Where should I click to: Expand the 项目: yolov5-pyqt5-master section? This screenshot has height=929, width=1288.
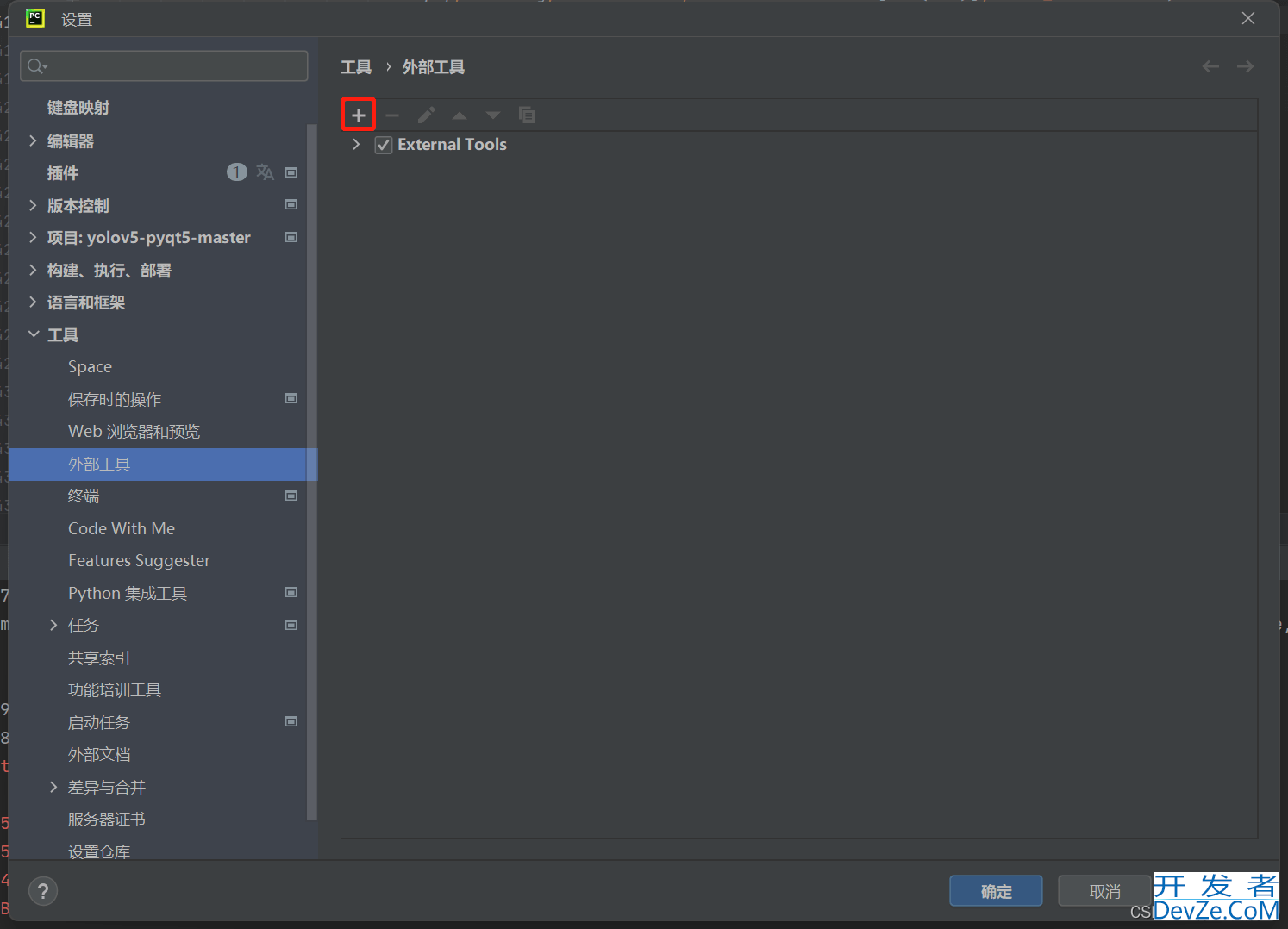(33, 237)
